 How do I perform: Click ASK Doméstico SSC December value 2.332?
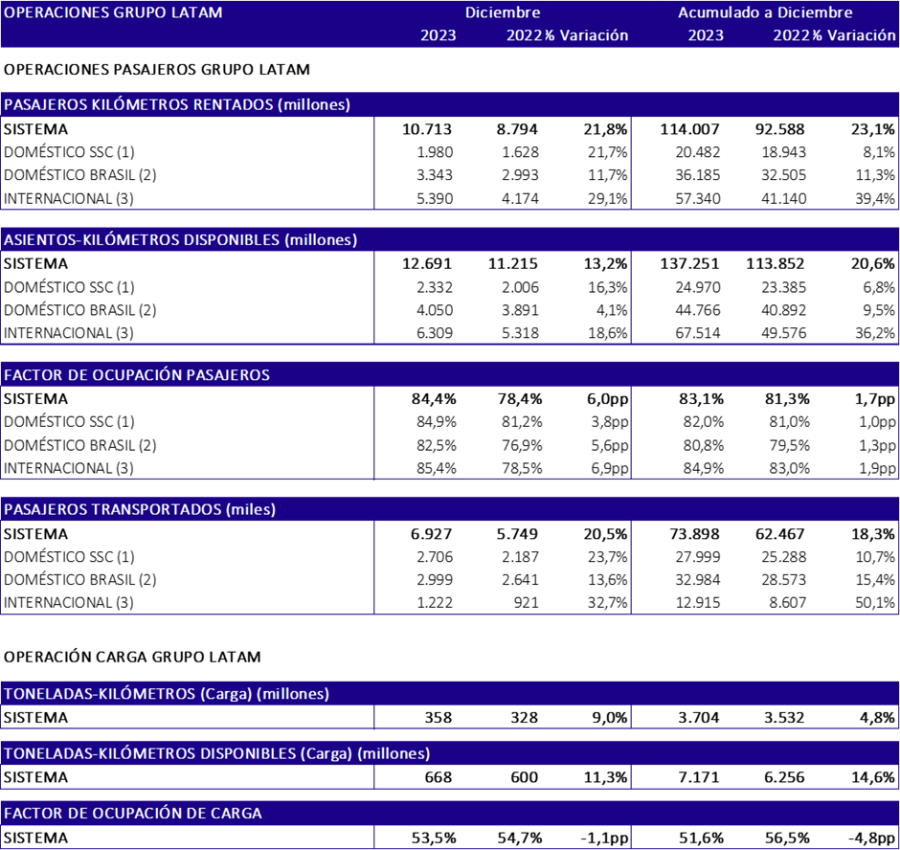tap(435, 287)
